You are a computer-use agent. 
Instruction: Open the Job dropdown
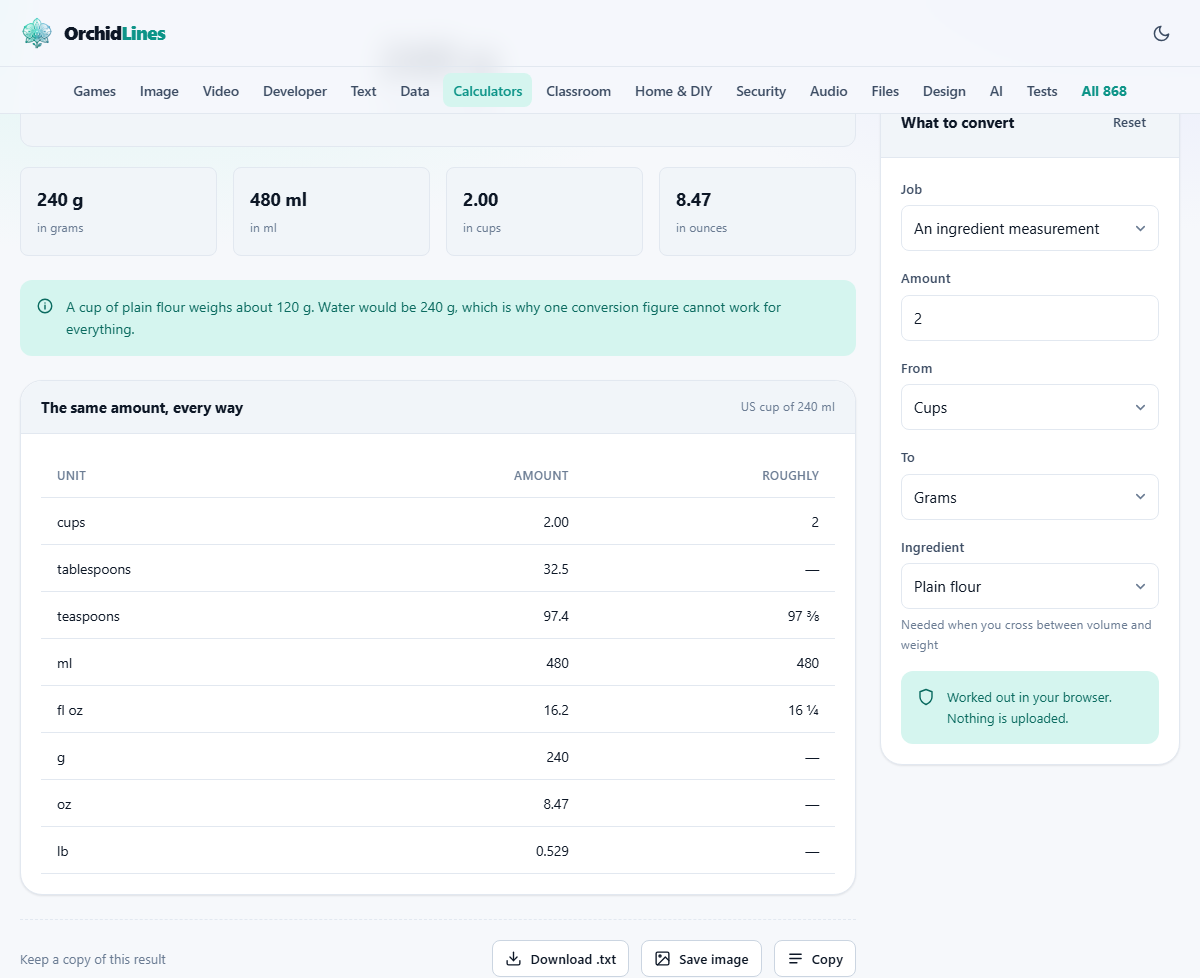(1029, 228)
